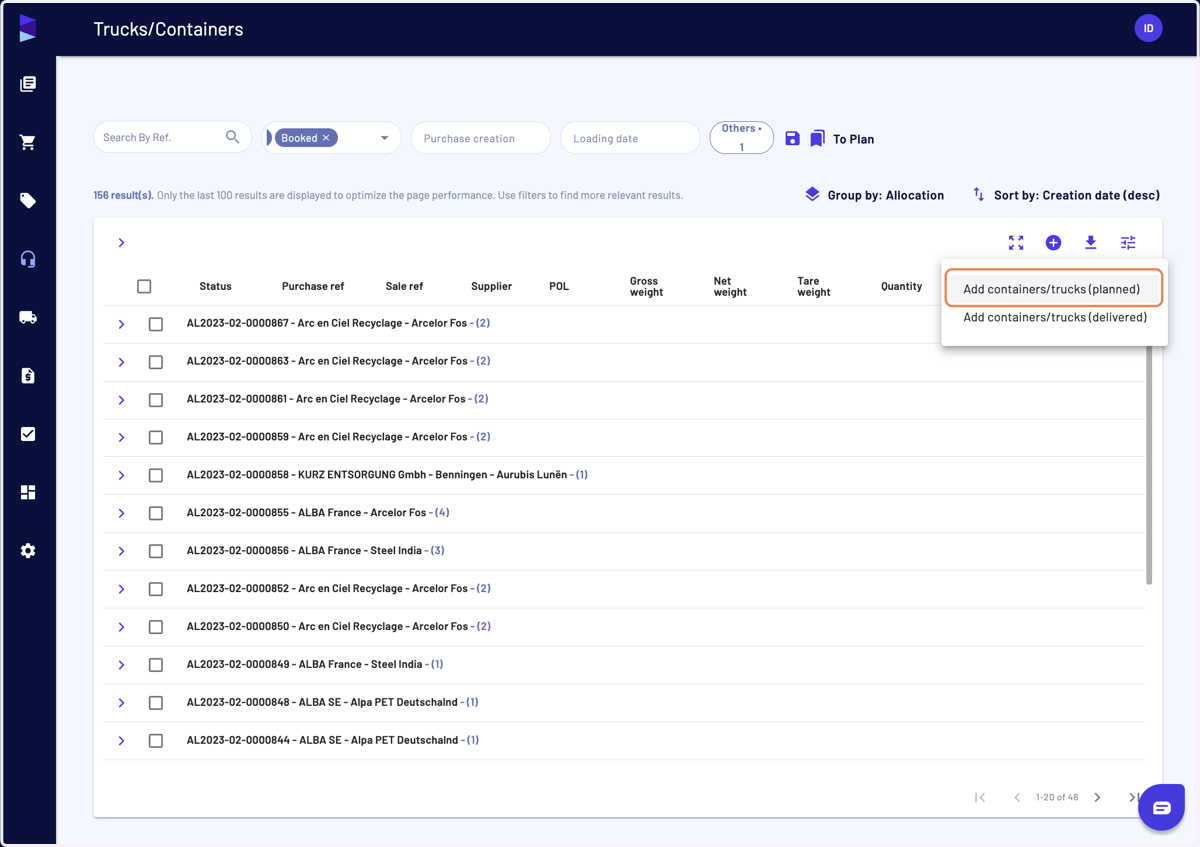Open the chat widget bubble
Viewport: 1200px width, 847px height.
point(1161,807)
